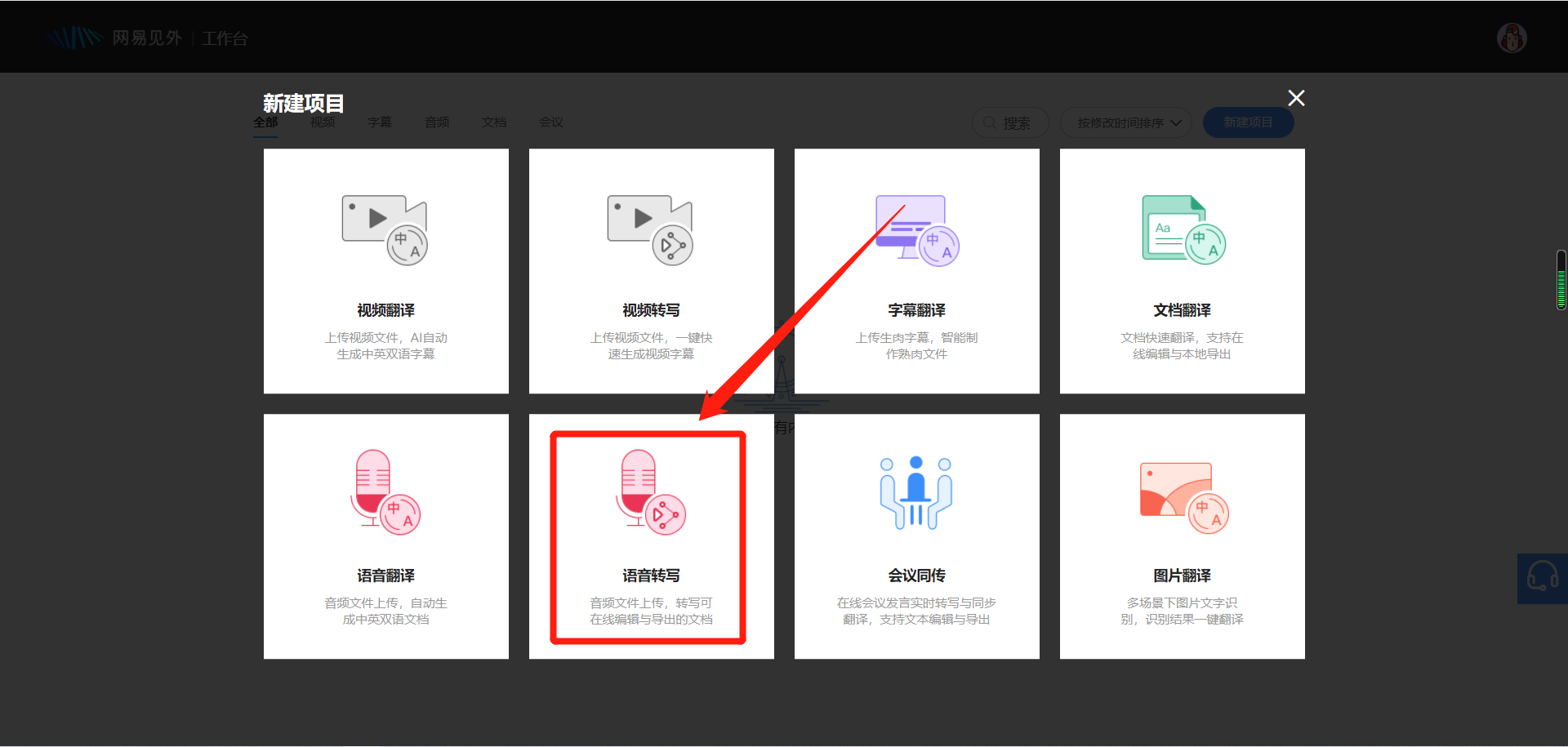Select the 语音转写 title text
The width and height of the screenshot is (1568, 747).
651,576
